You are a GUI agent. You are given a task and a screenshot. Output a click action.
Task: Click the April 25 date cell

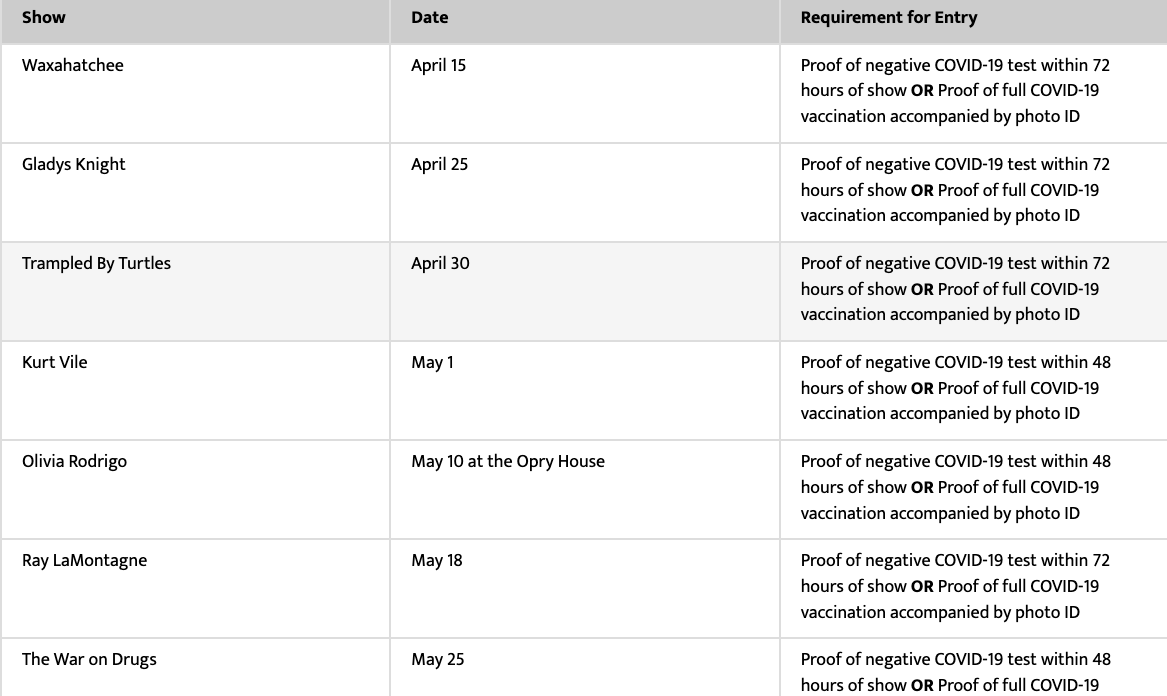click(x=584, y=192)
